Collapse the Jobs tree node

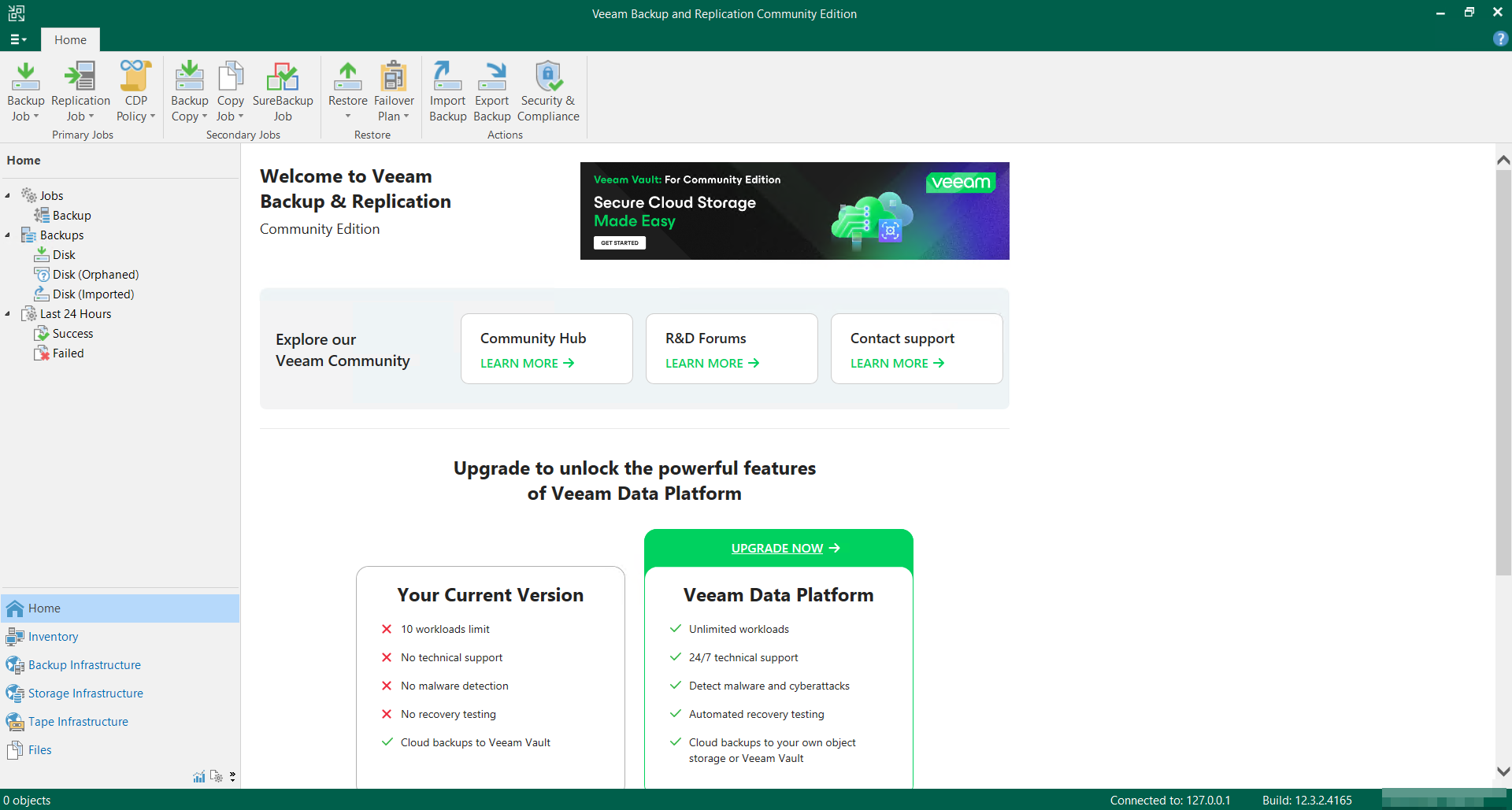[8, 195]
